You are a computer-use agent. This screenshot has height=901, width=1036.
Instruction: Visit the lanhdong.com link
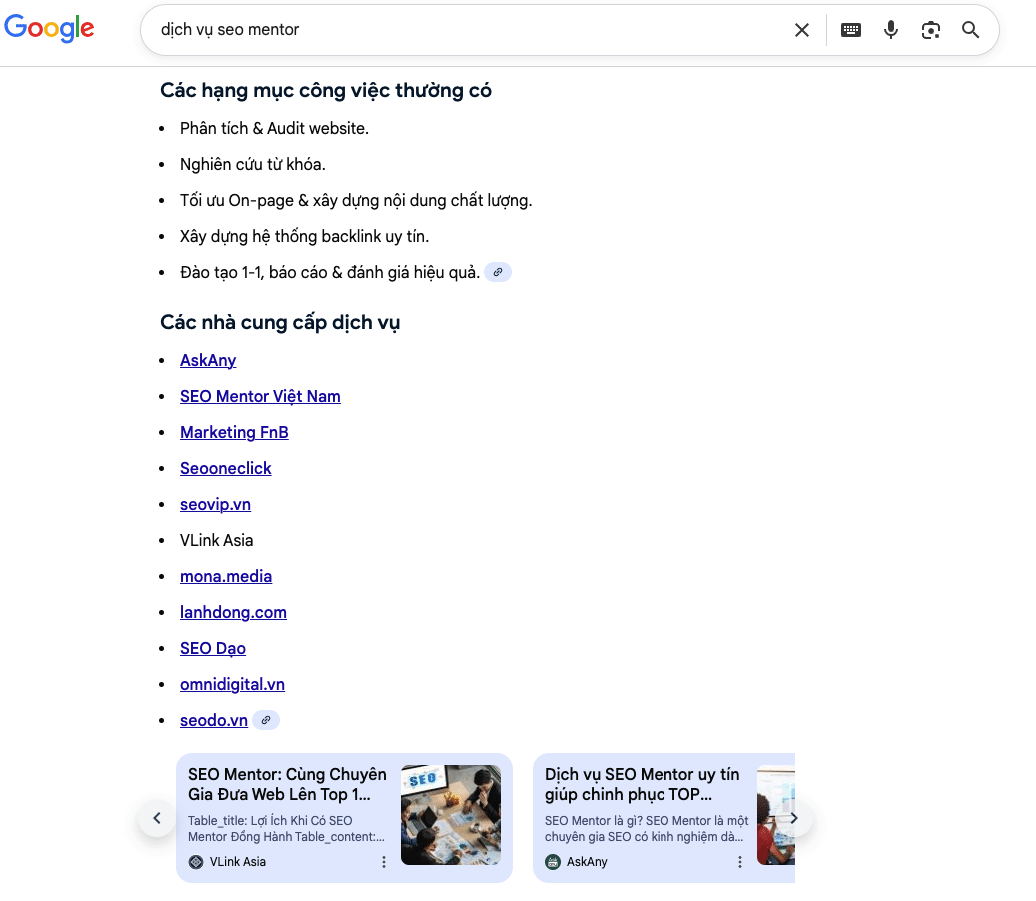233,612
